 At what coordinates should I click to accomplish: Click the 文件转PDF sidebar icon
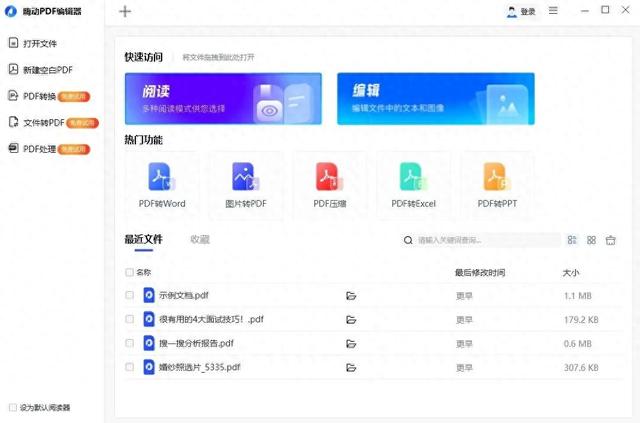point(13,122)
